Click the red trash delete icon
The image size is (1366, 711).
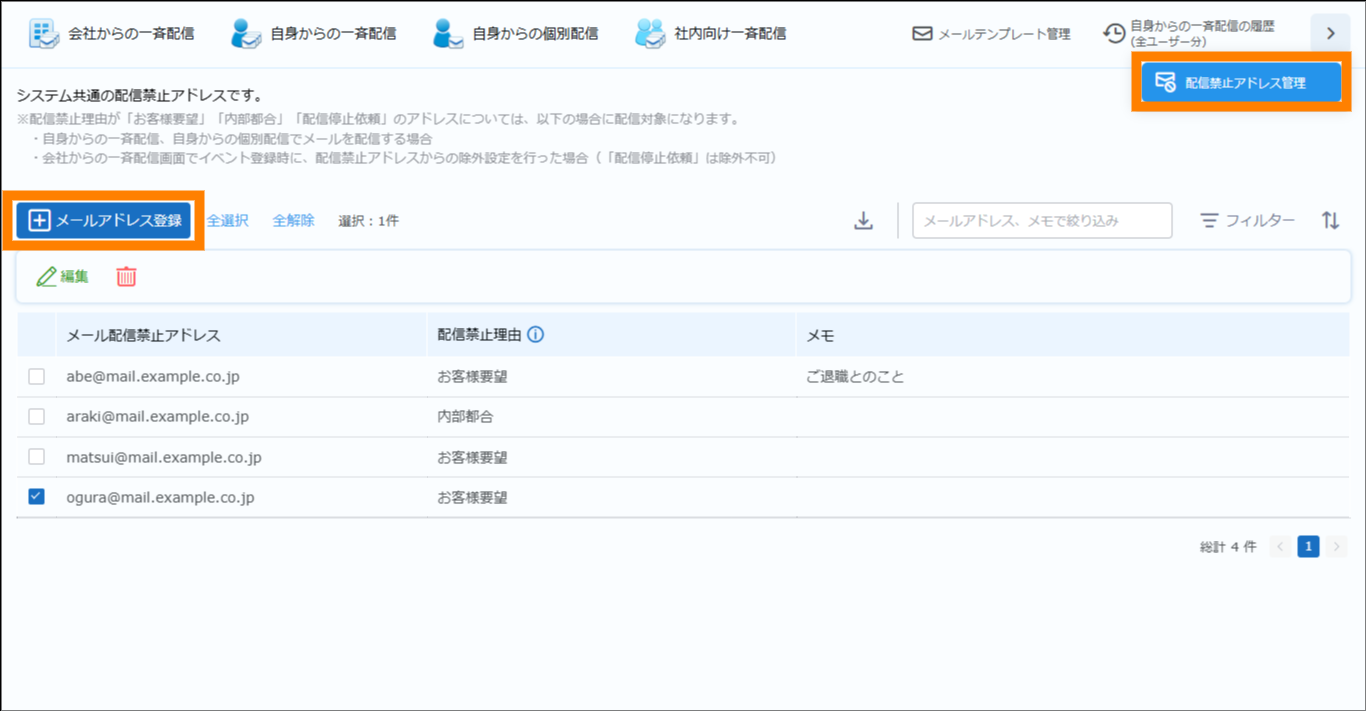126,277
